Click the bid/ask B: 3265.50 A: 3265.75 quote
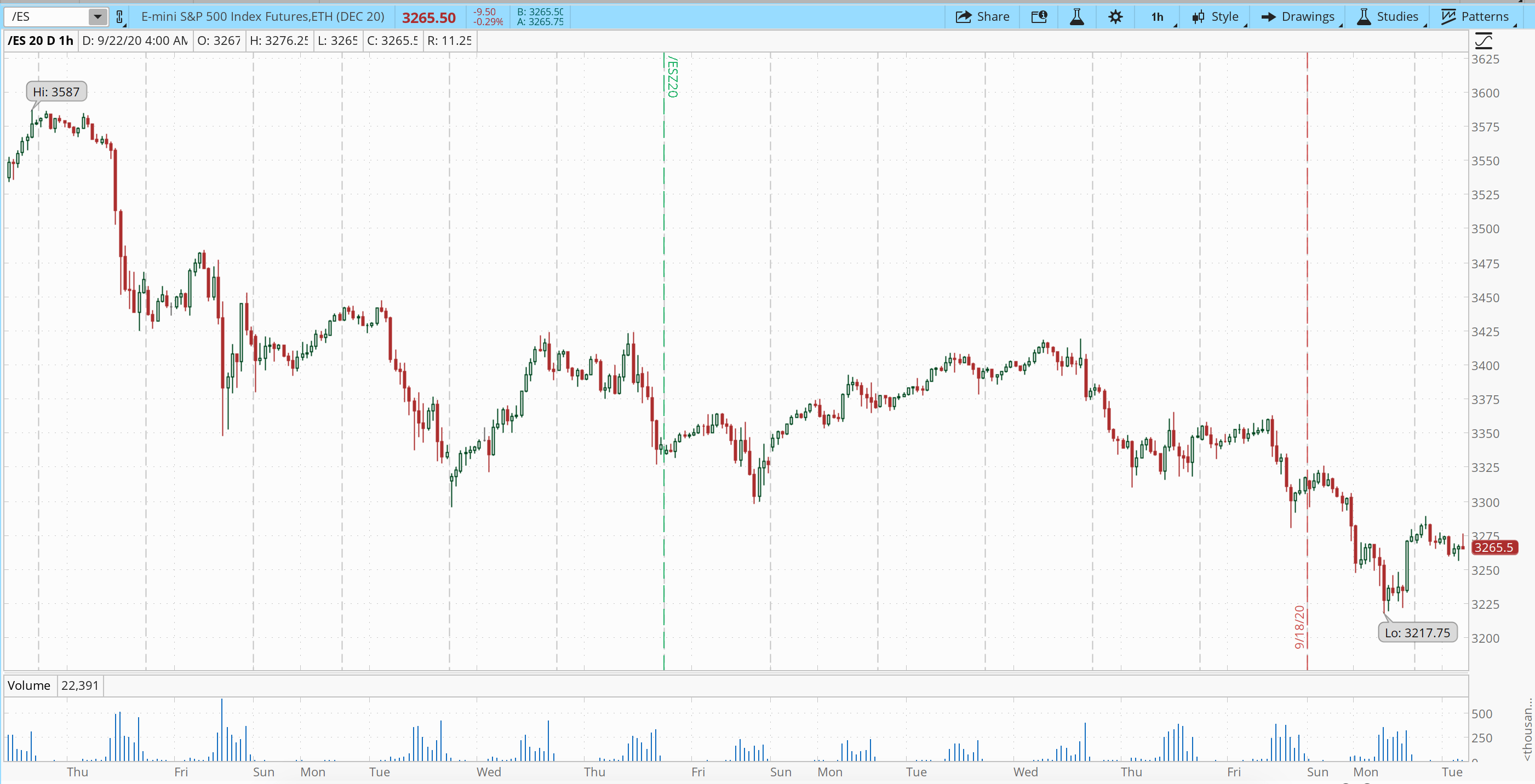 (540, 16)
